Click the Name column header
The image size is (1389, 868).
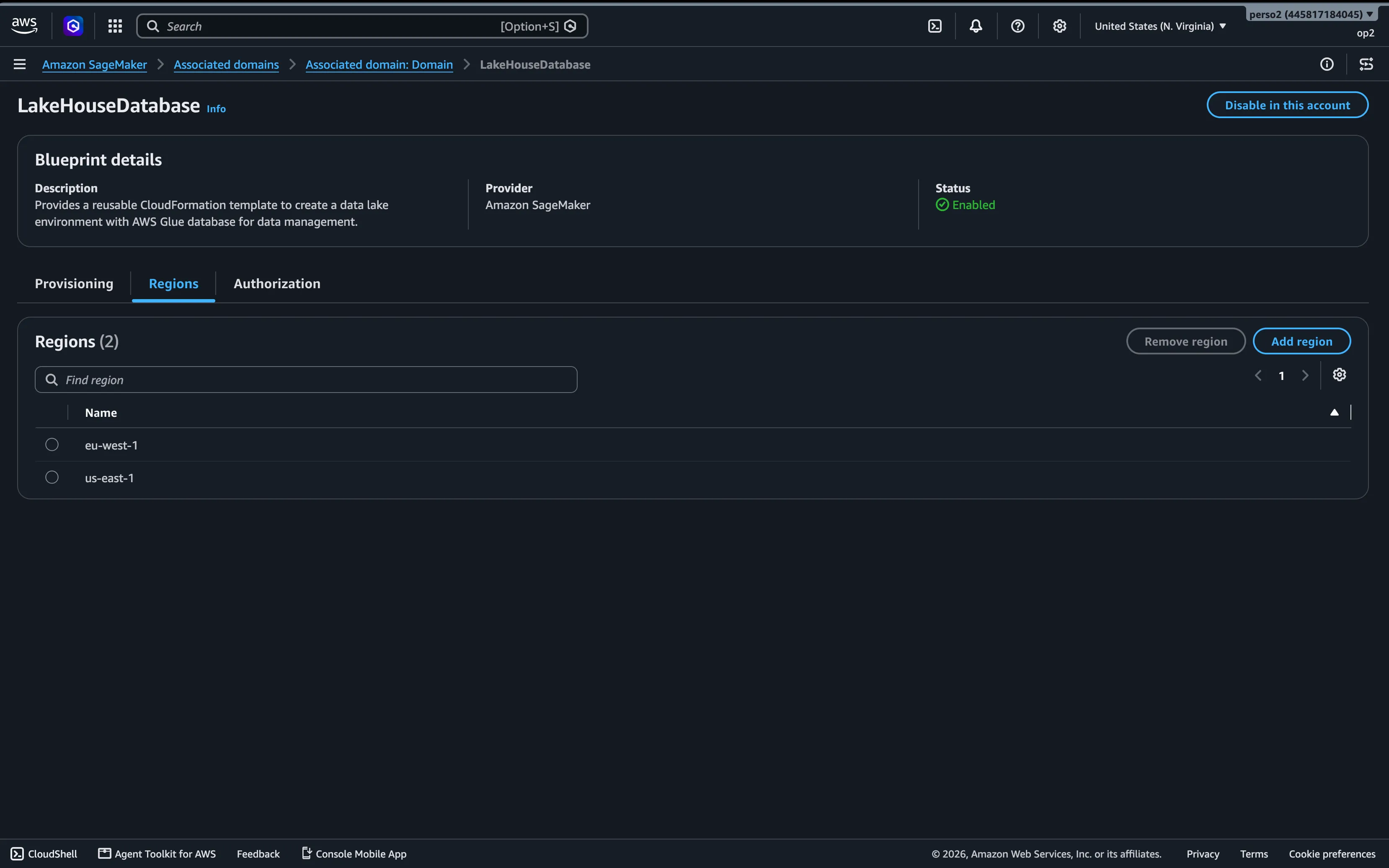click(101, 413)
